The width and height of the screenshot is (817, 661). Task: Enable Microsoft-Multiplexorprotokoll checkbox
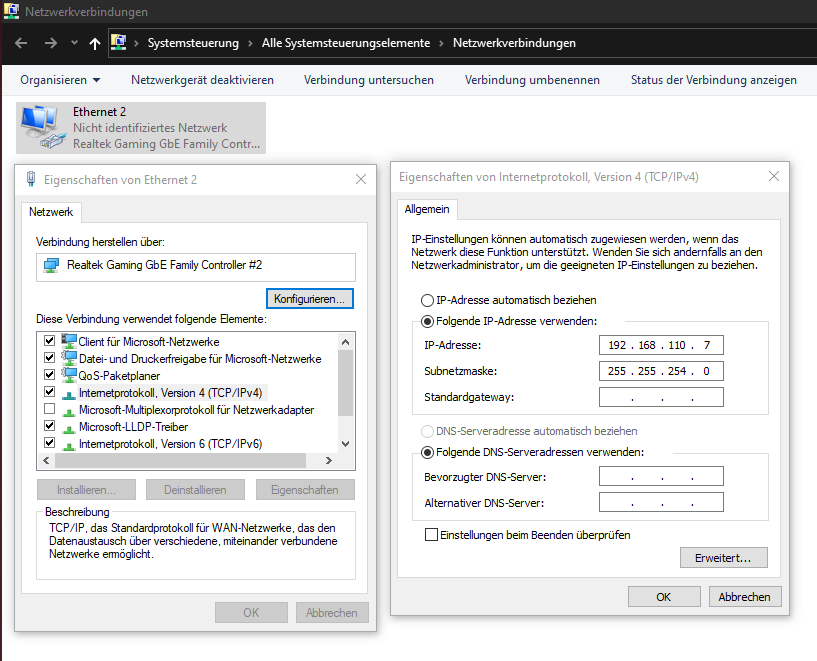(49, 408)
